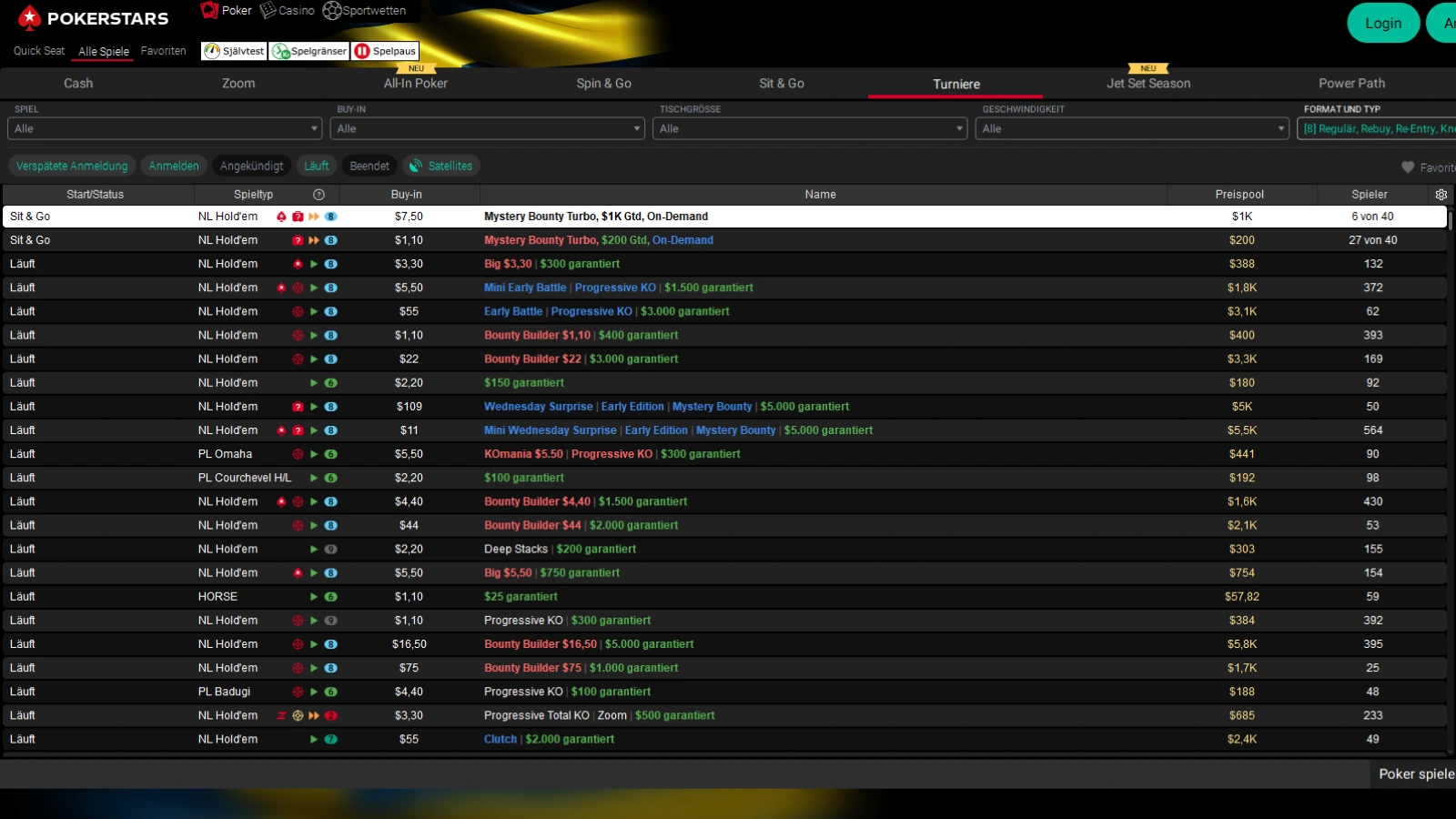Switch to the Spin & Go tab
The height and width of the screenshot is (819, 1456).
pyautogui.click(x=604, y=83)
